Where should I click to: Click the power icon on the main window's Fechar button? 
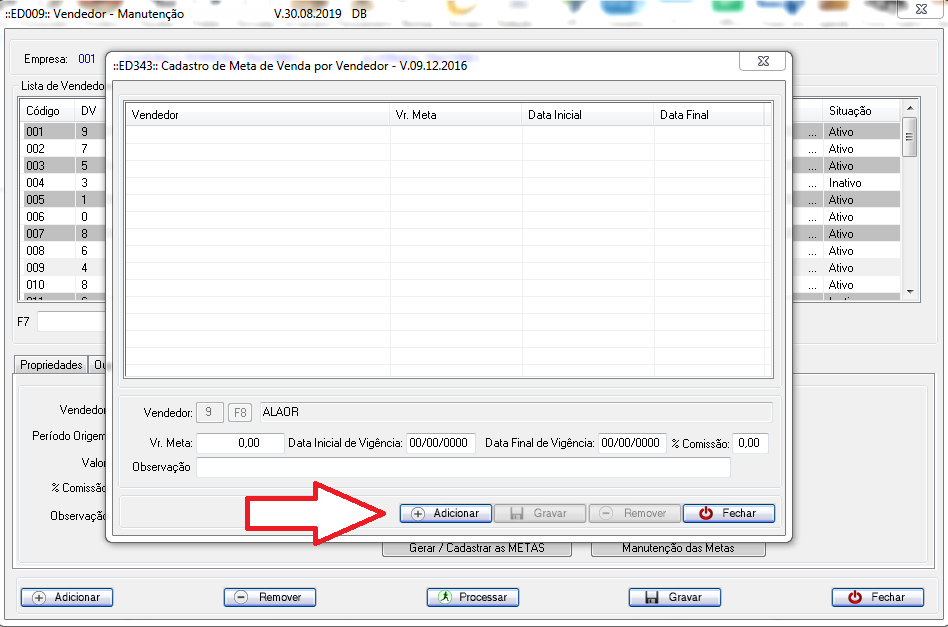[854, 597]
